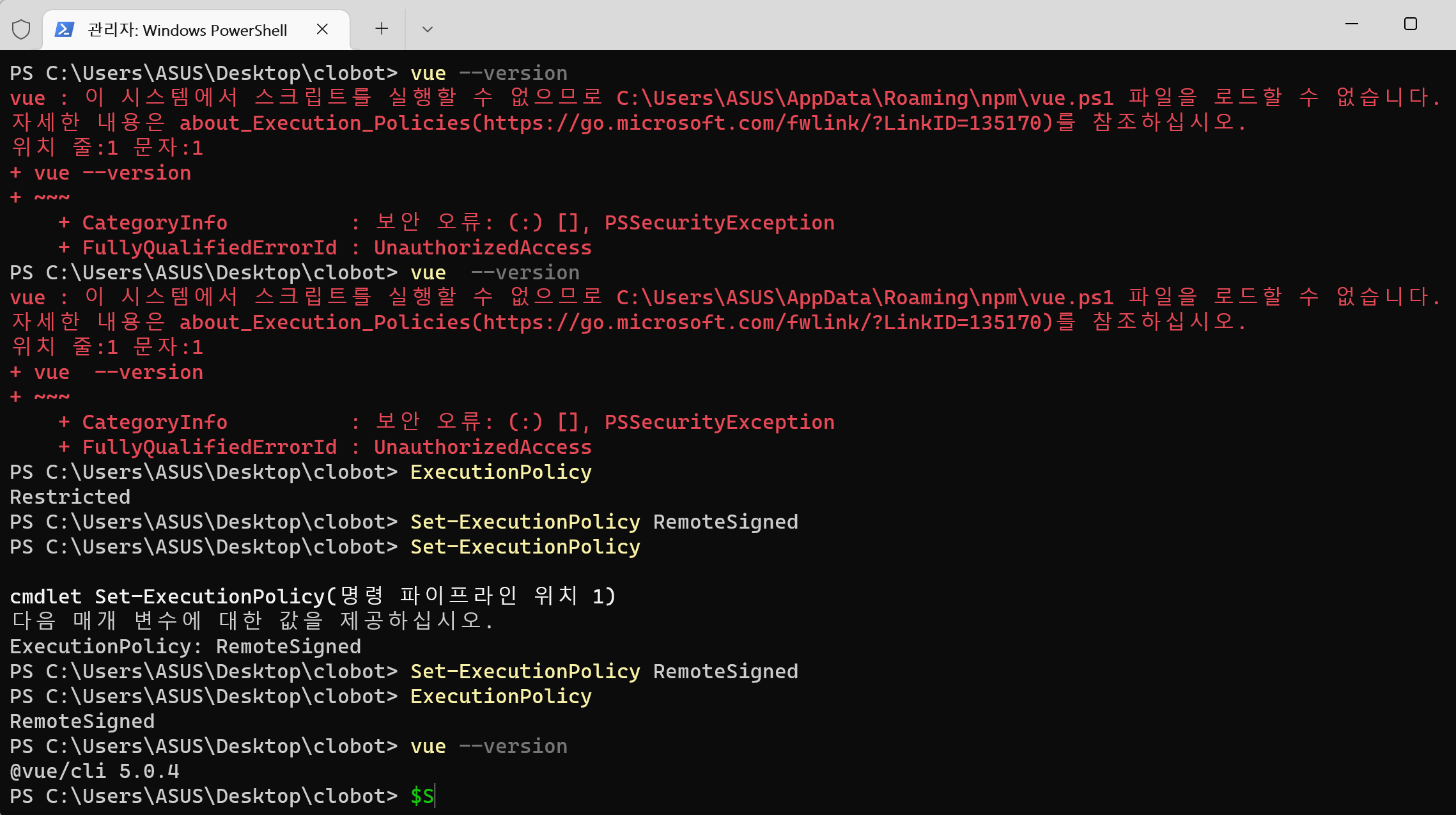Viewport: 1456px width, 815px height.
Task: Click the second 'FullyQualifiedErrorId' error line
Action: (325, 447)
